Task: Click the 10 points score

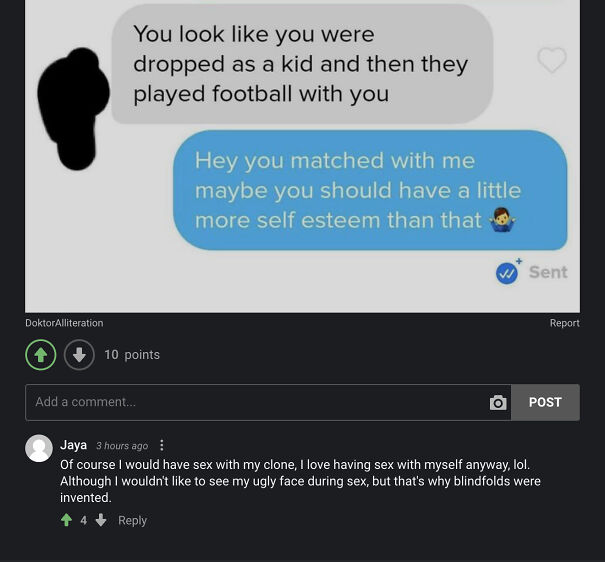Action: coord(132,354)
